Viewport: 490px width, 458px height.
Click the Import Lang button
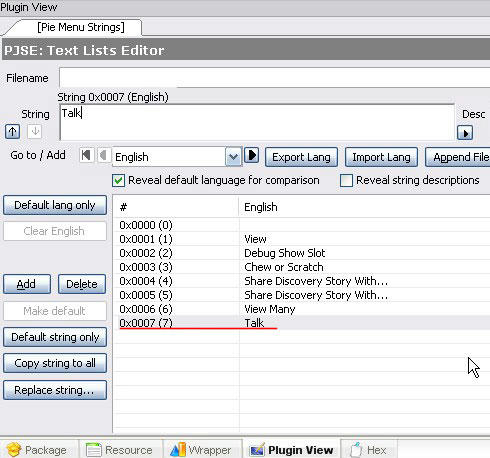click(381, 157)
